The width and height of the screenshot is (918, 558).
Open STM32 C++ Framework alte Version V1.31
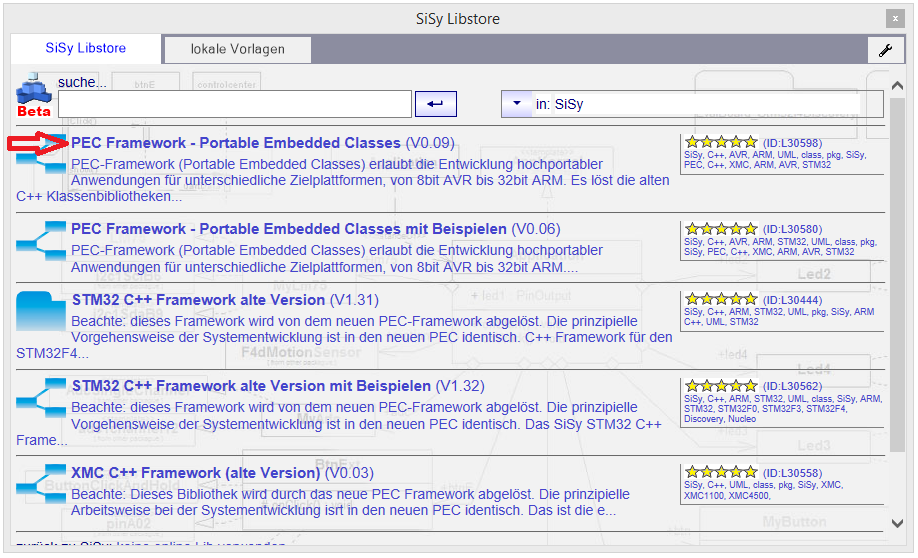pyautogui.click(x=198, y=300)
